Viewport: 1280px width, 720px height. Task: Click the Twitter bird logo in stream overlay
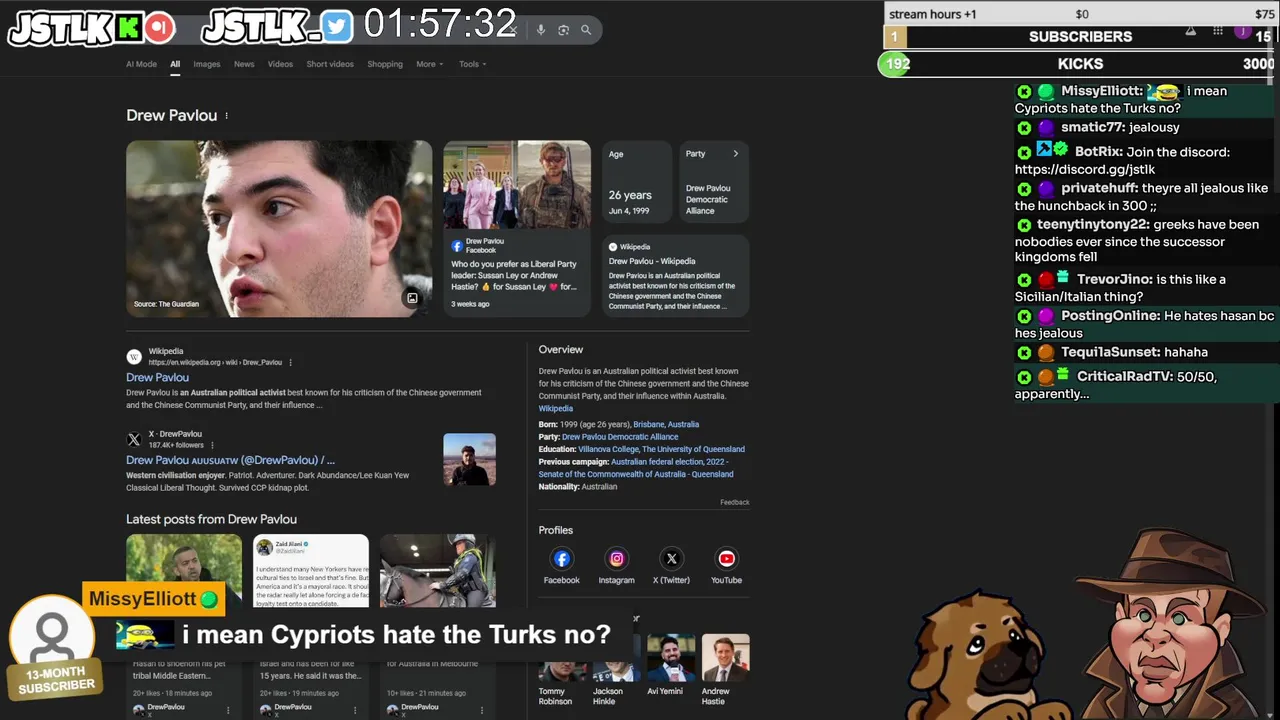[x=337, y=27]
